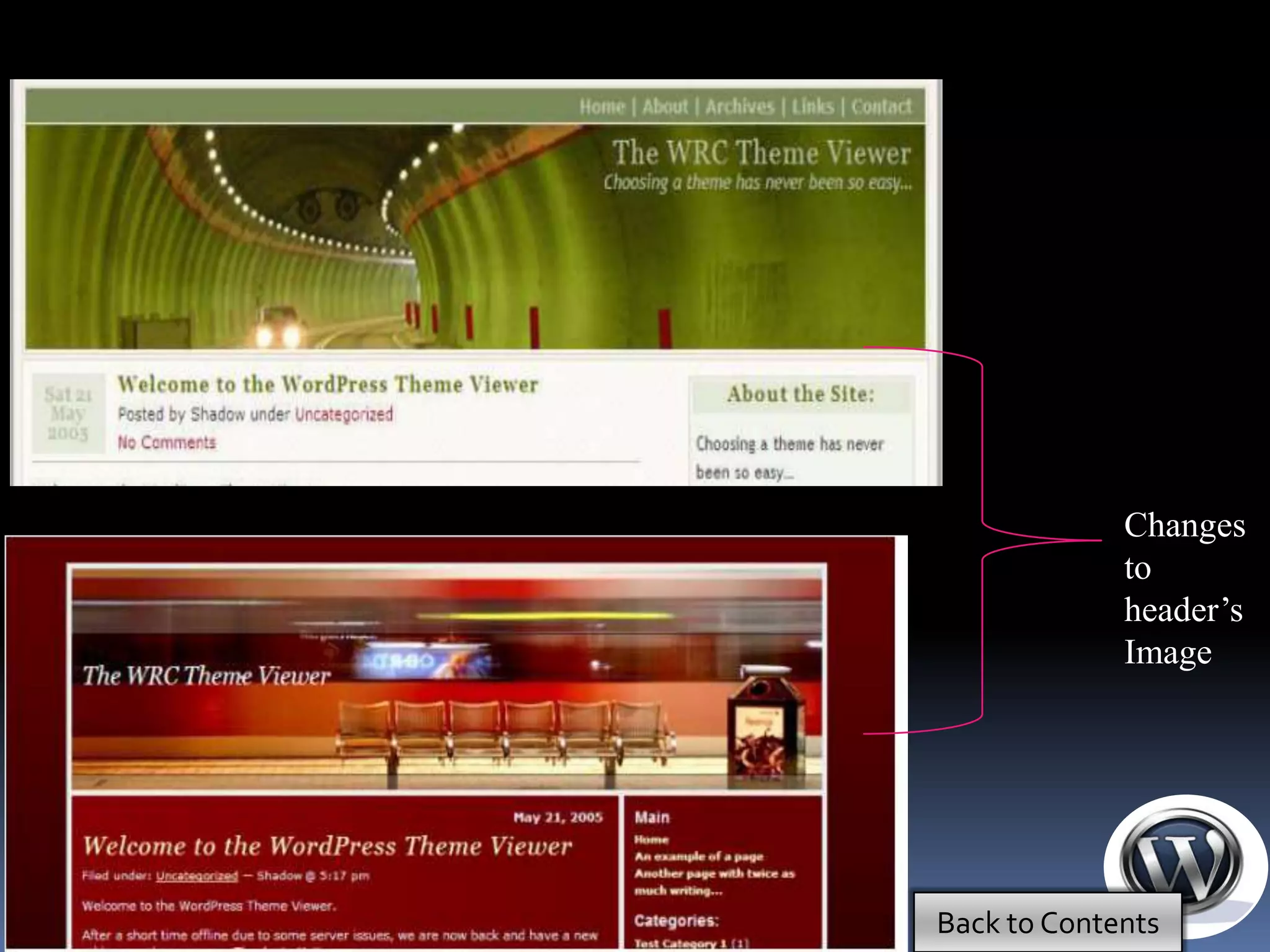The width and height of the screenshot is (1270, 952).
Task: Click the Main heading in red sidebar
Action: pos(652,818)
